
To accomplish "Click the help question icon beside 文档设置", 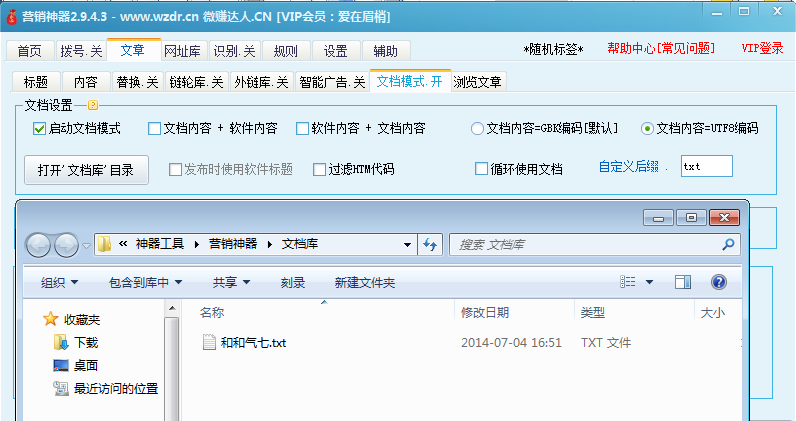I will click(x=93, y=105).
